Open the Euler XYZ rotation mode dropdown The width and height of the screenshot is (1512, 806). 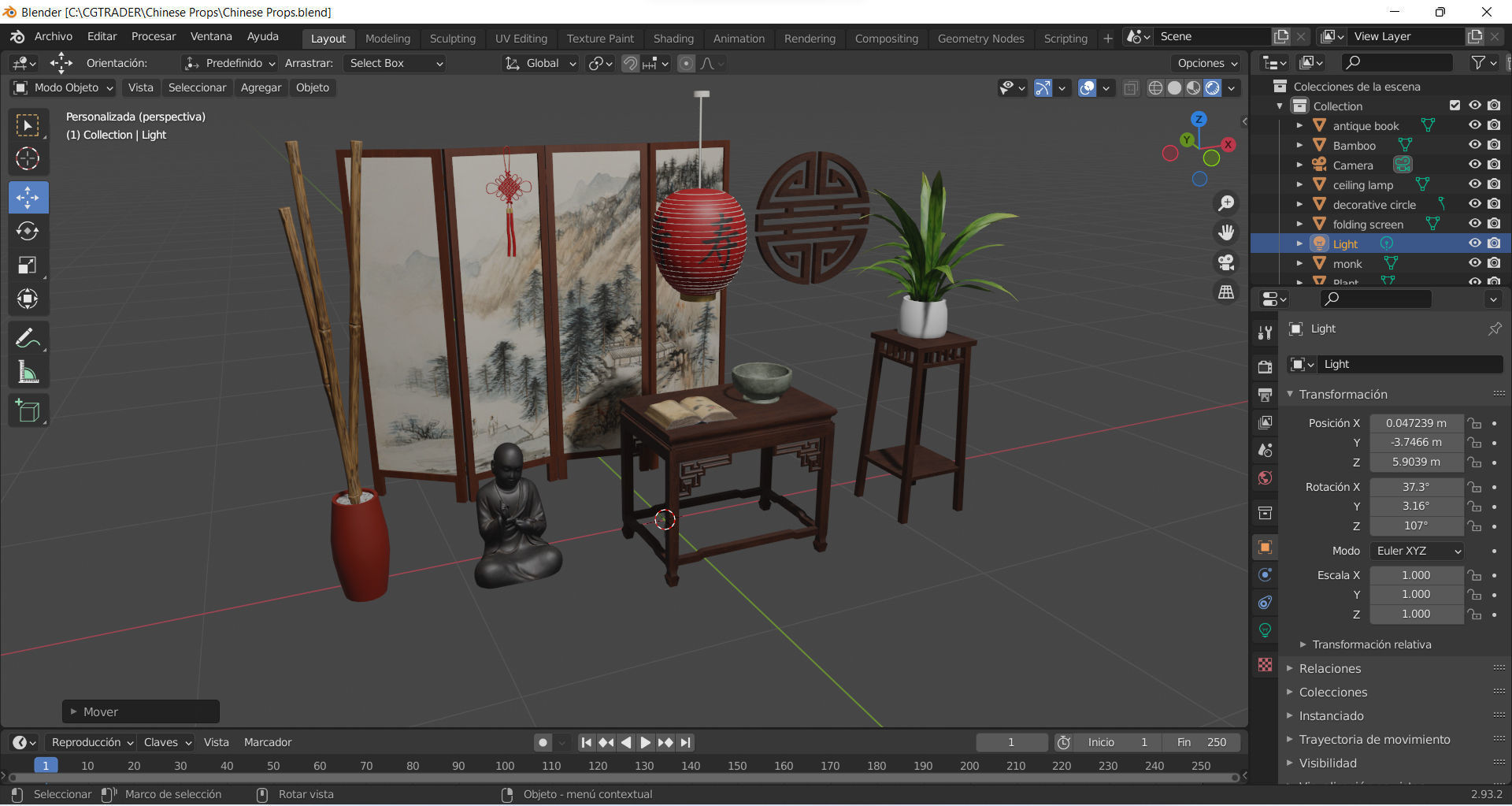click(x=1417, y=551)
